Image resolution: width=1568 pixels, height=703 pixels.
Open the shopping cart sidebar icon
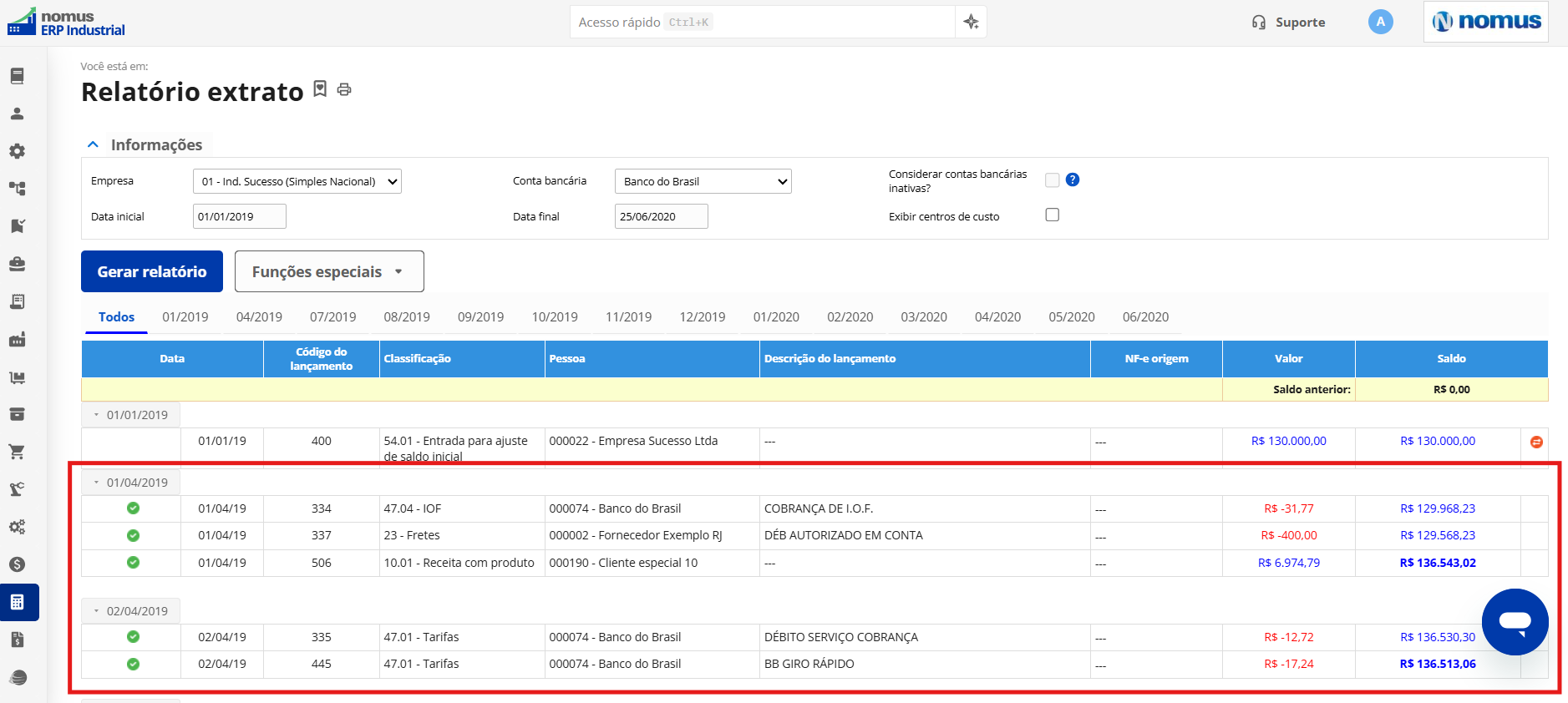pyautogui.click(x=17, y=452)
